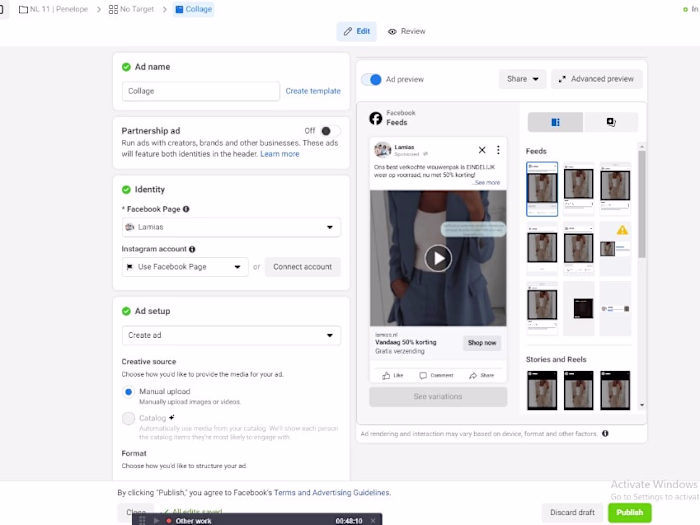Screen dimensions: 700x525
Task: Play the ad preview video
Action: pos(438,258)
